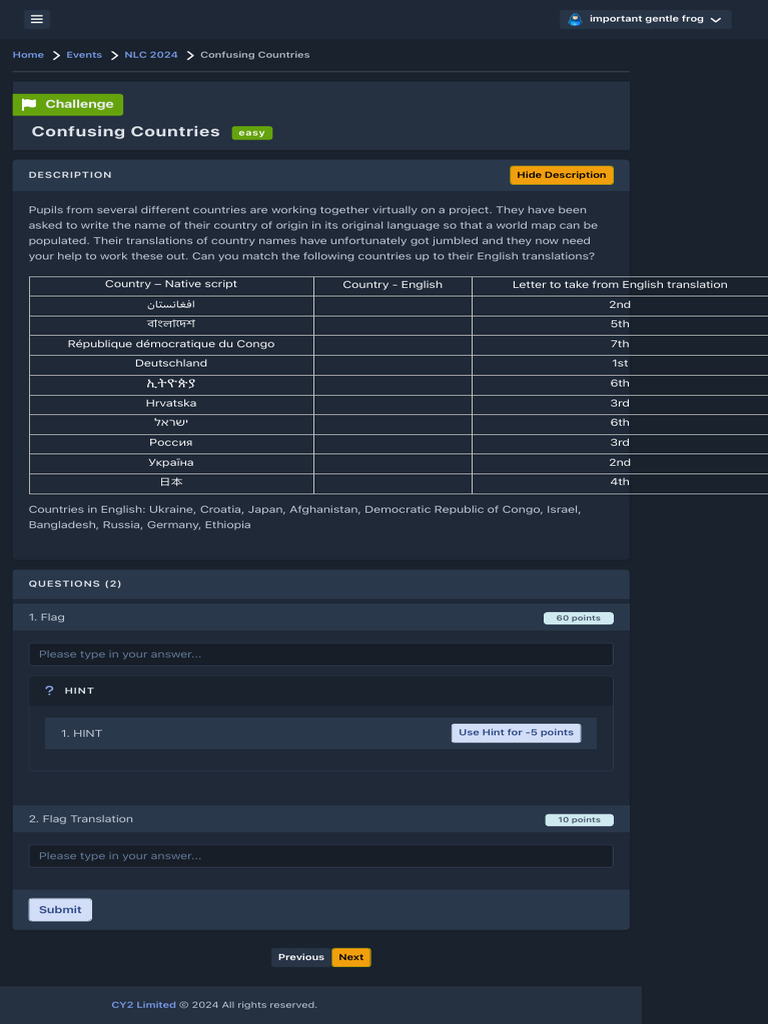The image size is (768, 1024).
Task: Focus the Flag answer input field
Action: [x=321, y=654]
